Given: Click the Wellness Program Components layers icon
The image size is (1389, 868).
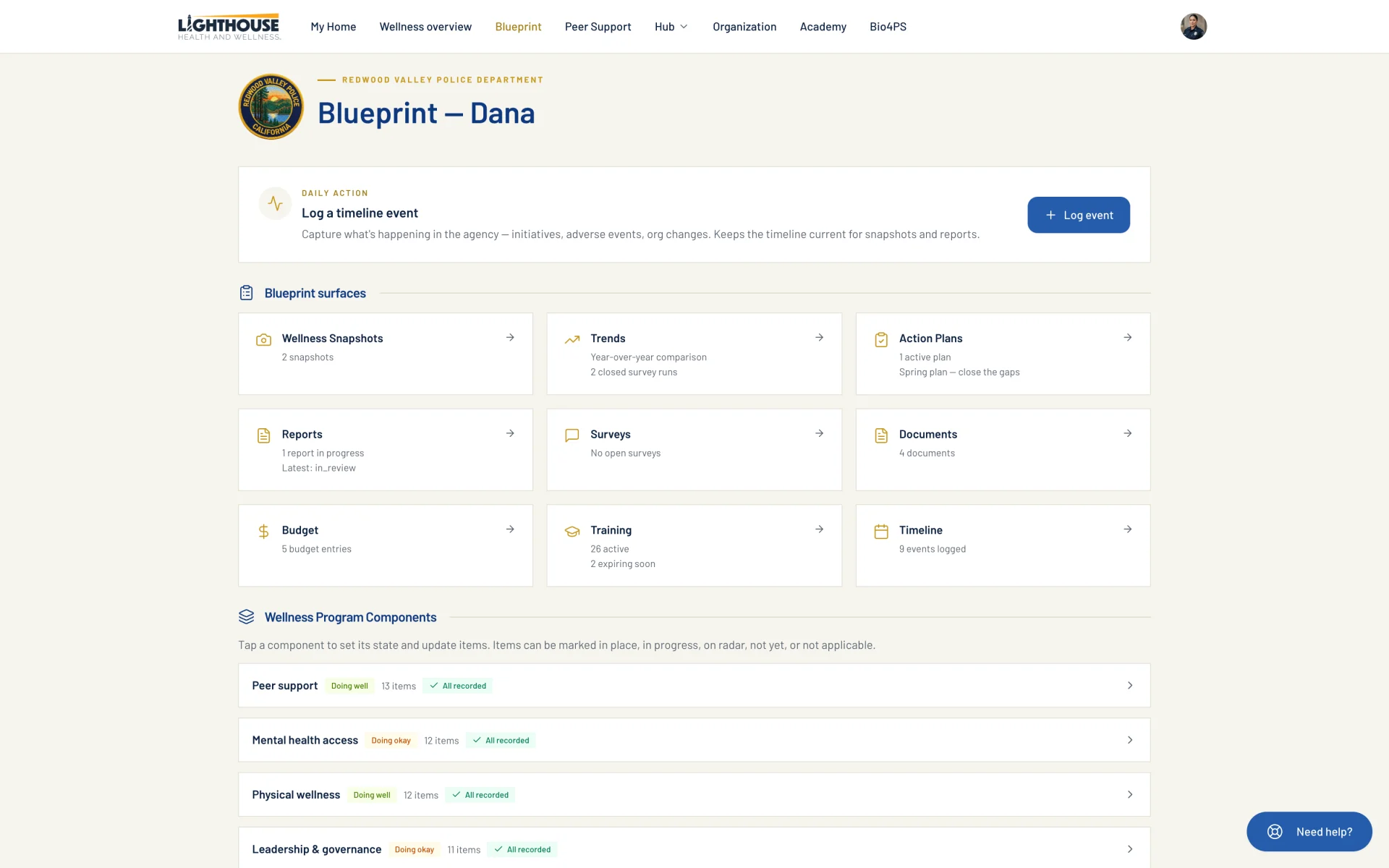Looking at the screenshot, I should [247, 617].
